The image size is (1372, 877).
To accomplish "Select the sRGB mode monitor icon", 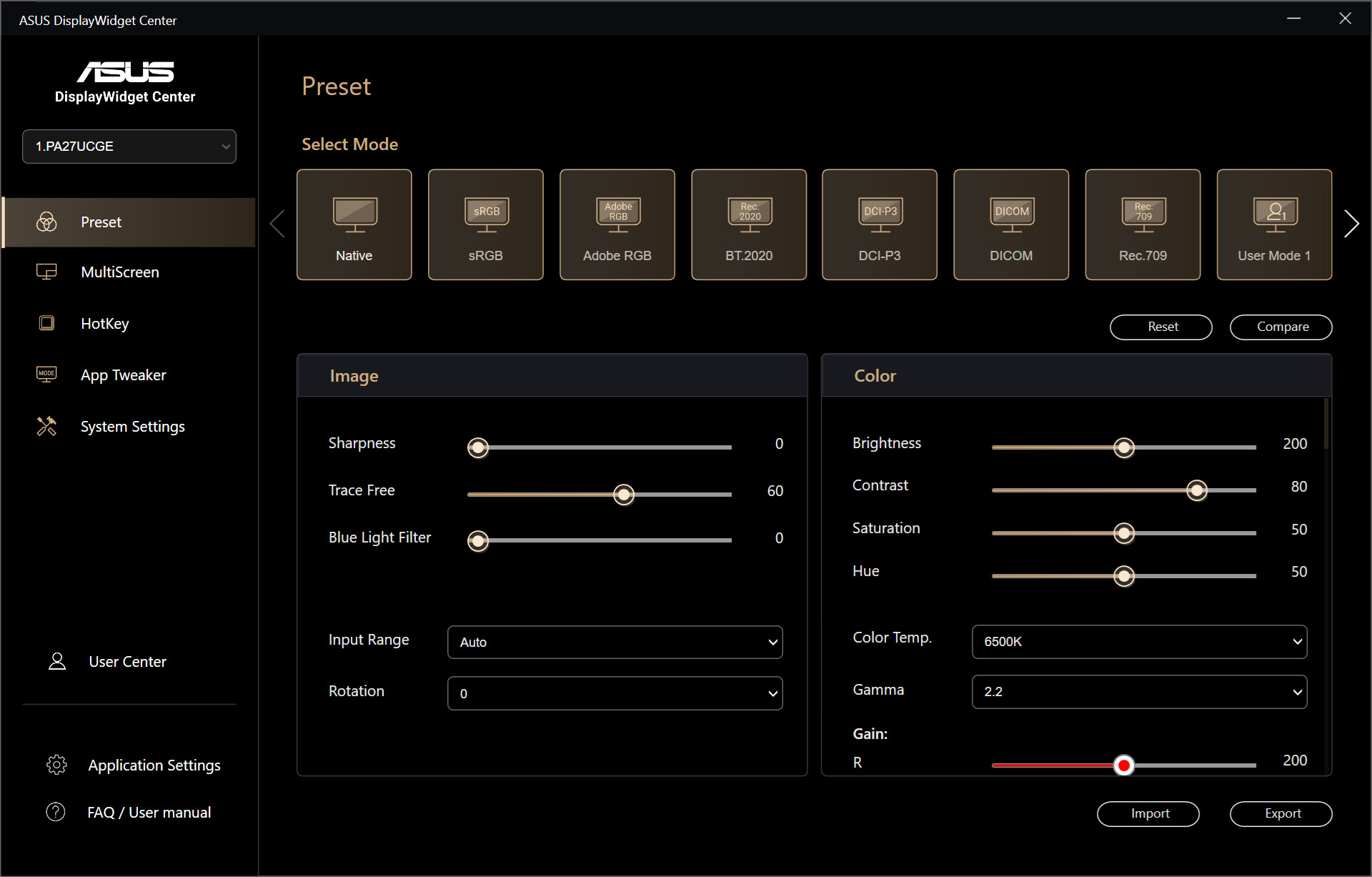I will tap(487, 214).
